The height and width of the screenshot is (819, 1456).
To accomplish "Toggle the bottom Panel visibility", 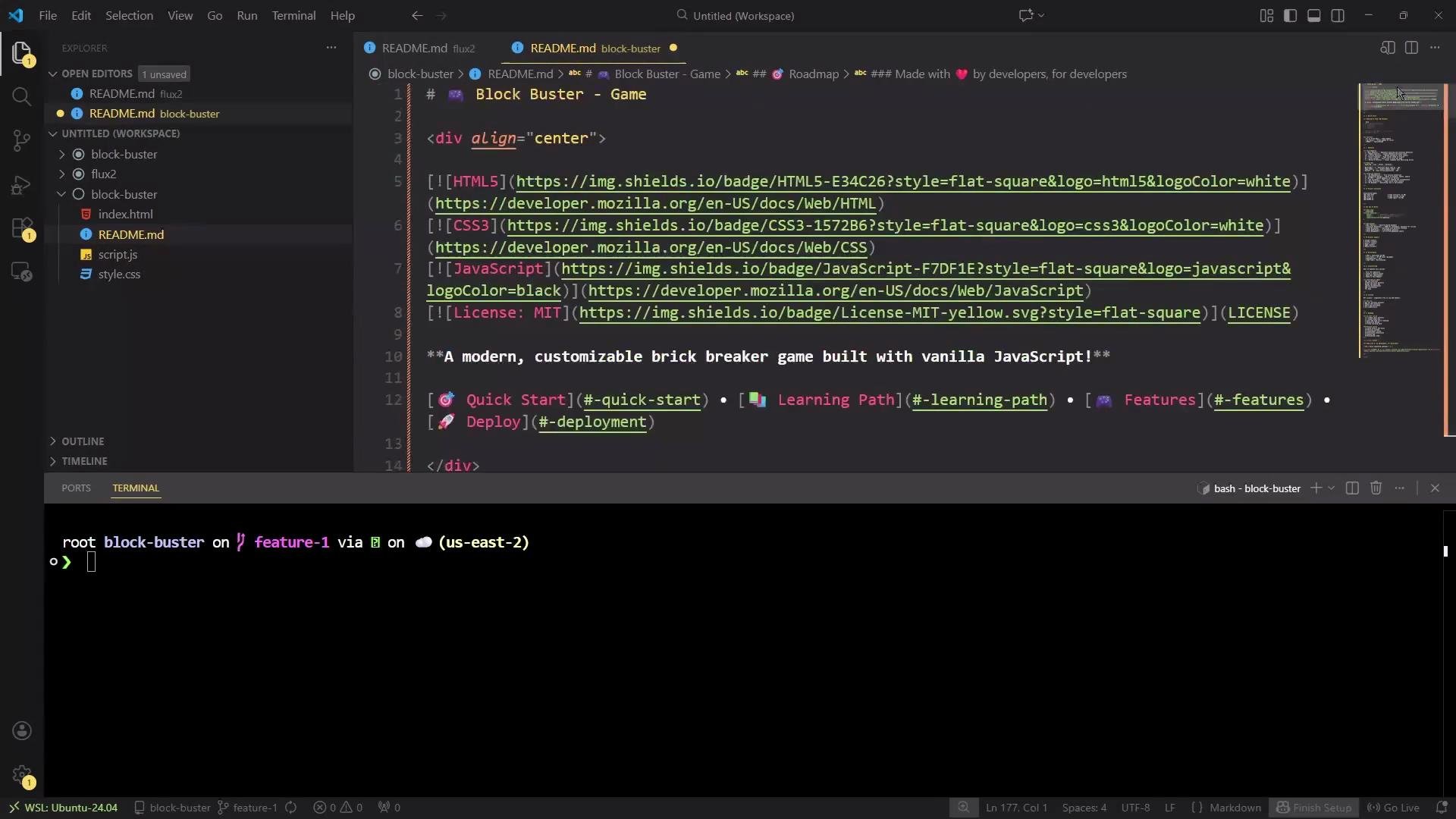I will (x=1314, y=15).
